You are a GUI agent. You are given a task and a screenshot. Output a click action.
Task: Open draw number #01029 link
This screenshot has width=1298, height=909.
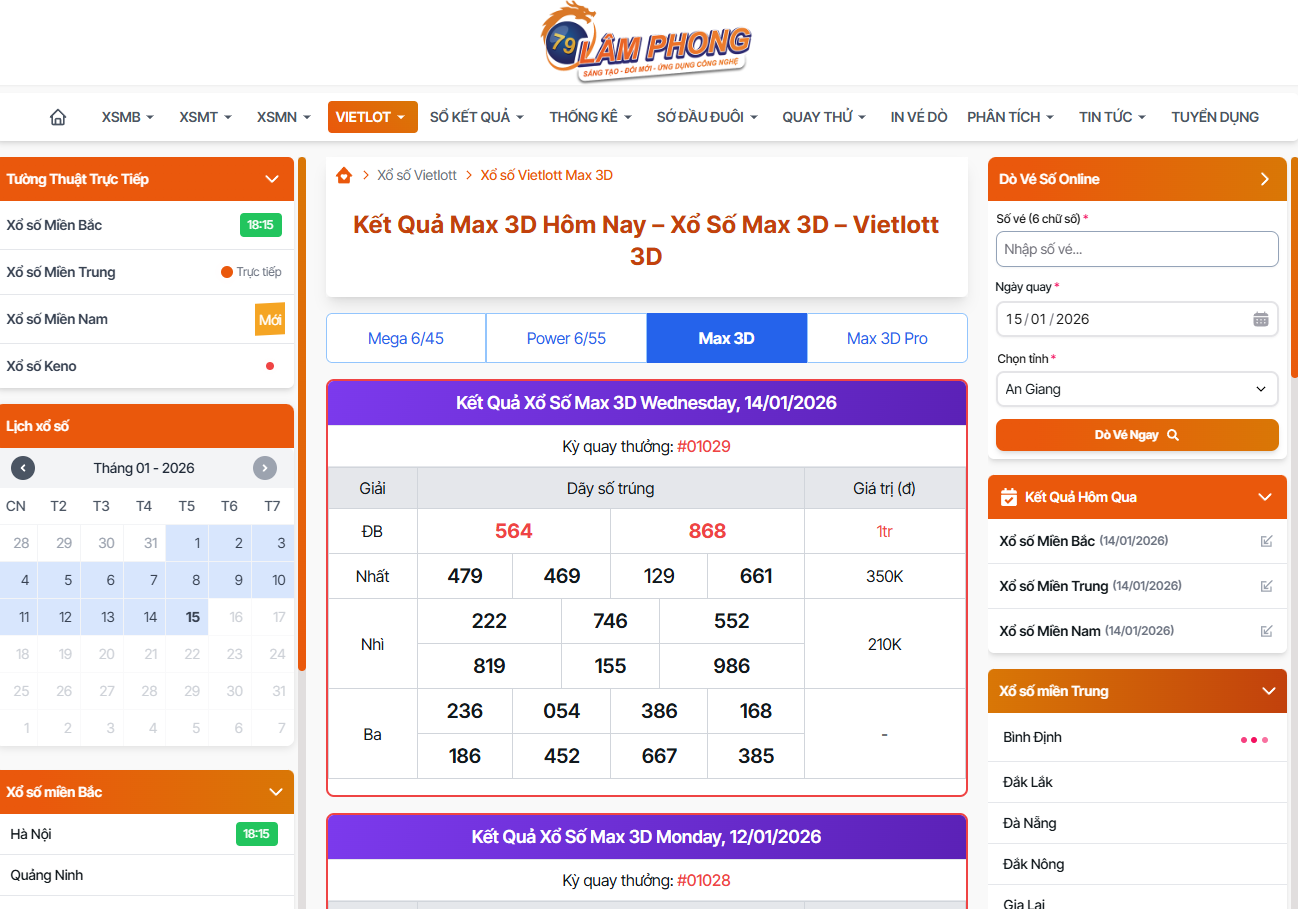tap(703, 446)
